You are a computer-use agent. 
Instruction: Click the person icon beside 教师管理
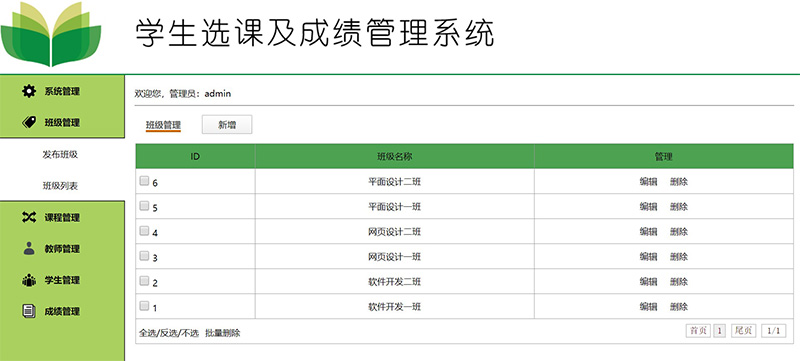click(x=29, y=248)
